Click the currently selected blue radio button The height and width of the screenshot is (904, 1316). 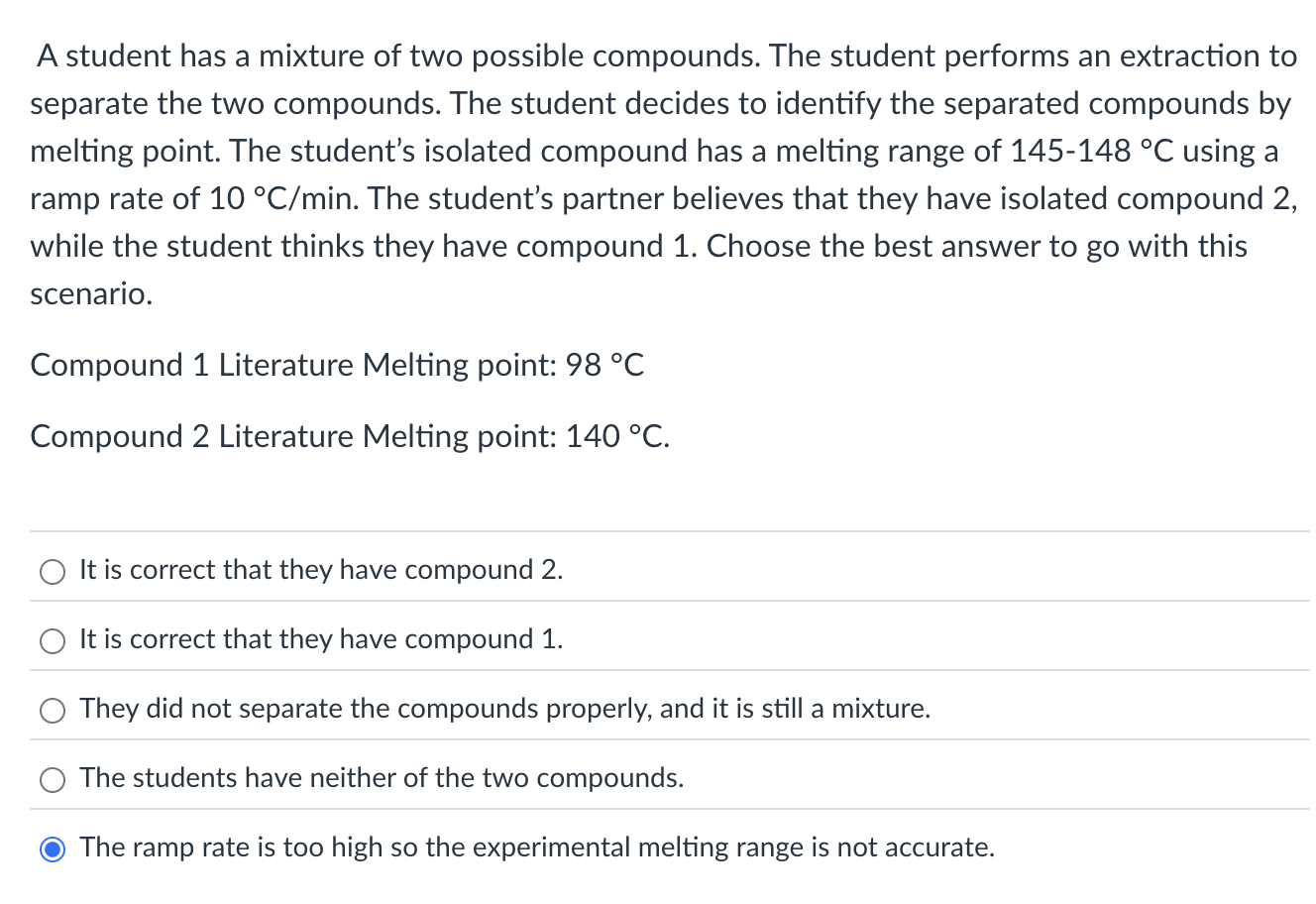tap(53, 848)
